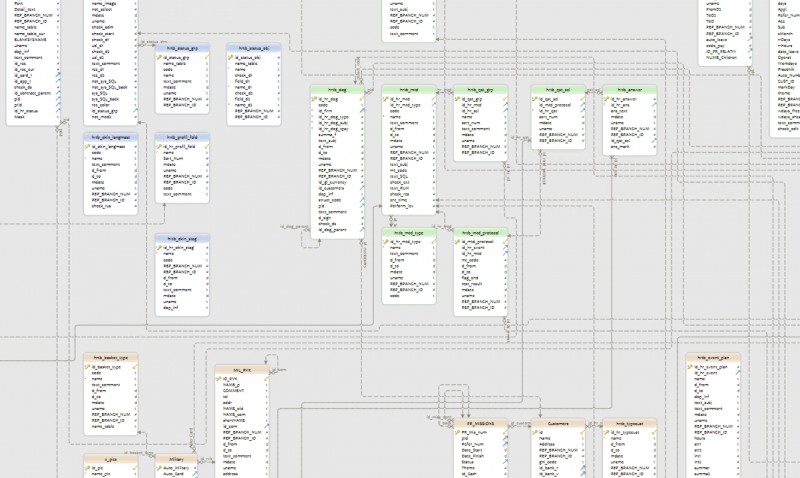
Task: Click blue arrow on id_deg_parent row
Action: tap(362, 230)
